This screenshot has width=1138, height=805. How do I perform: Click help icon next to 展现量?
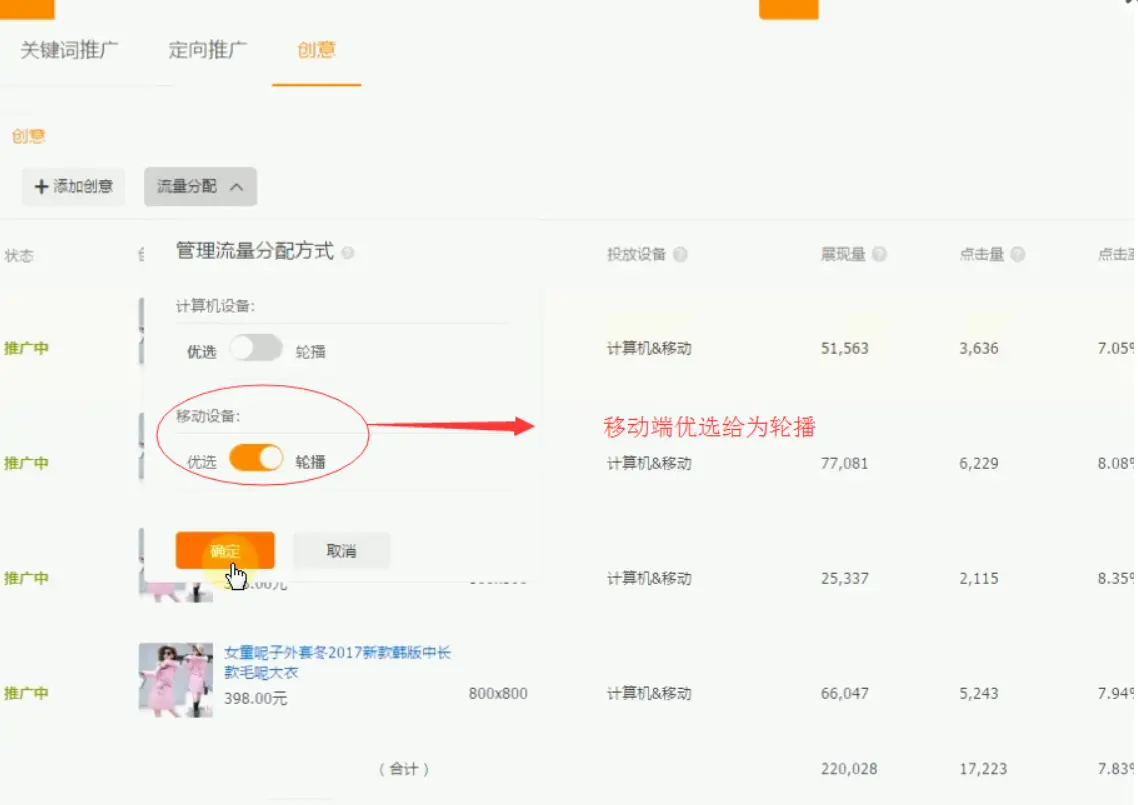[x=879, y=255]
